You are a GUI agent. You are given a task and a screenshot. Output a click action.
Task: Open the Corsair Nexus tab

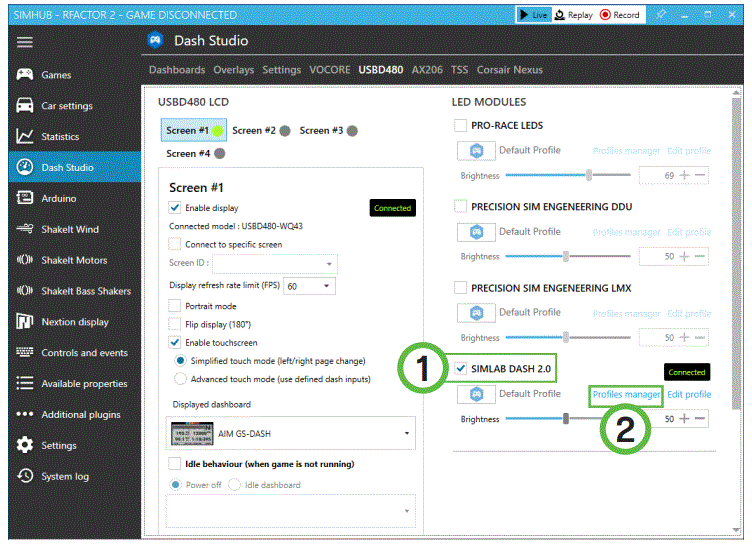509,70
